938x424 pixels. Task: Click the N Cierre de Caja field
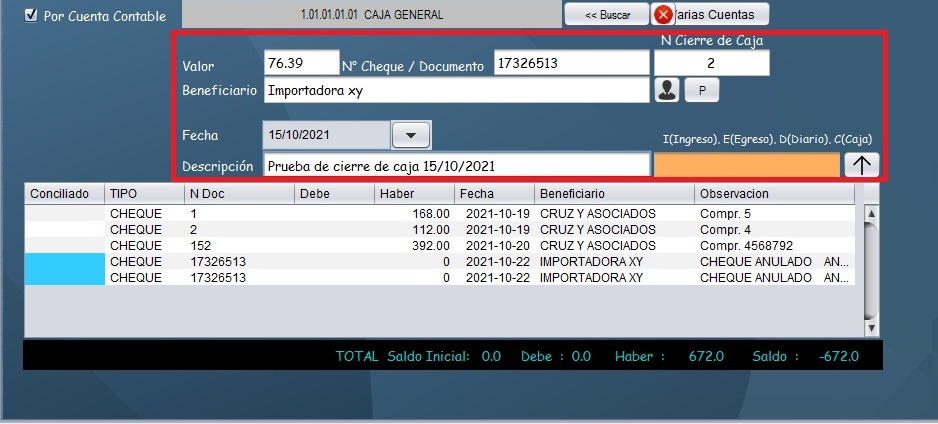(711, 64)
